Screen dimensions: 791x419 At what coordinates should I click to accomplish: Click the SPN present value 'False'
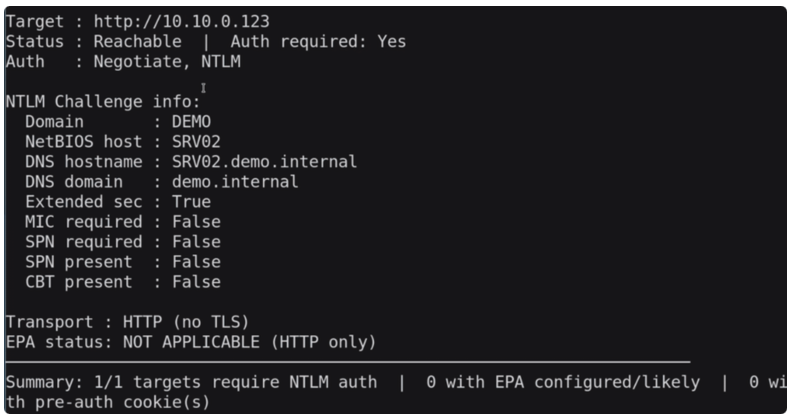click(x=196, y=262)
